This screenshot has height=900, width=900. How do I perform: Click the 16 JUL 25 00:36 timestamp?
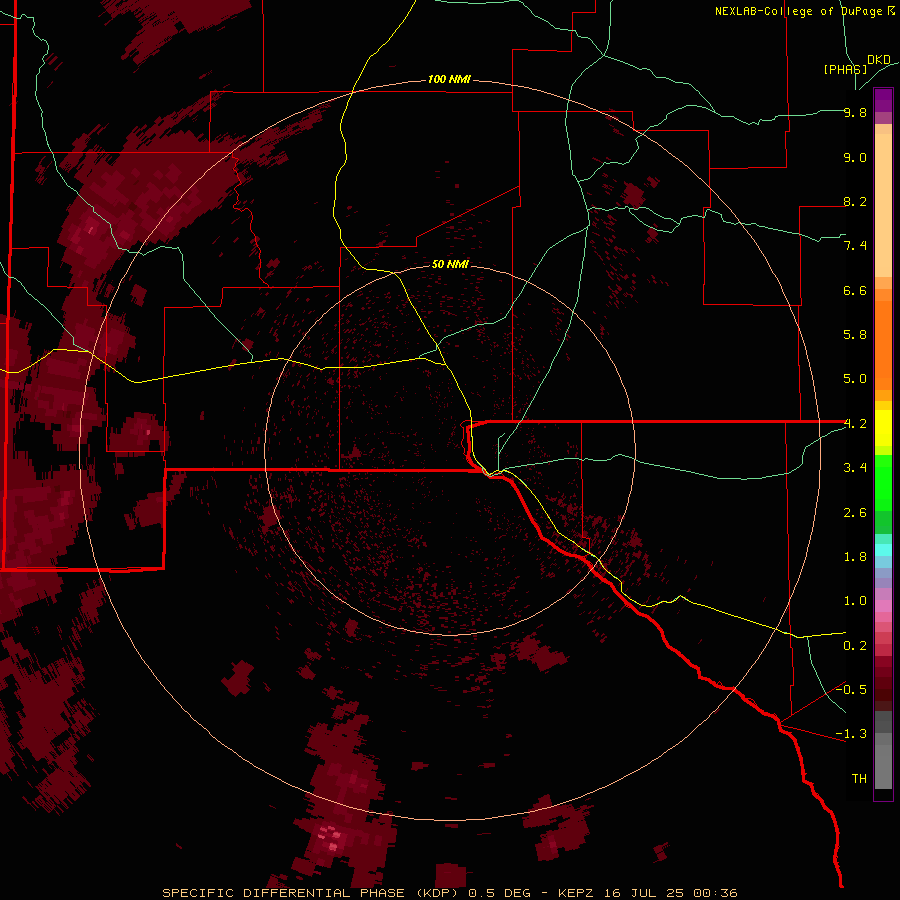(x=670, y=893)
